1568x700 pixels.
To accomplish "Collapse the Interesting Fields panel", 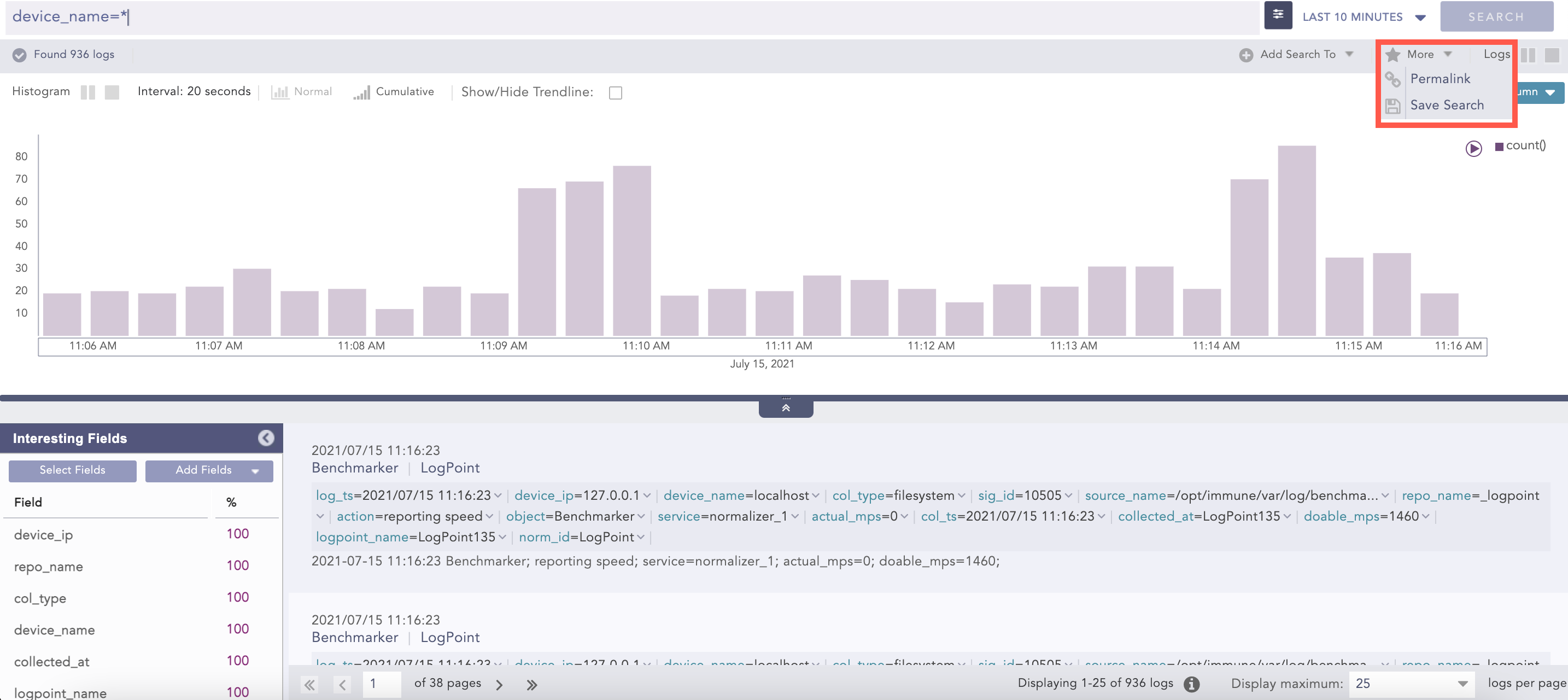I will (x=266, y=437).
